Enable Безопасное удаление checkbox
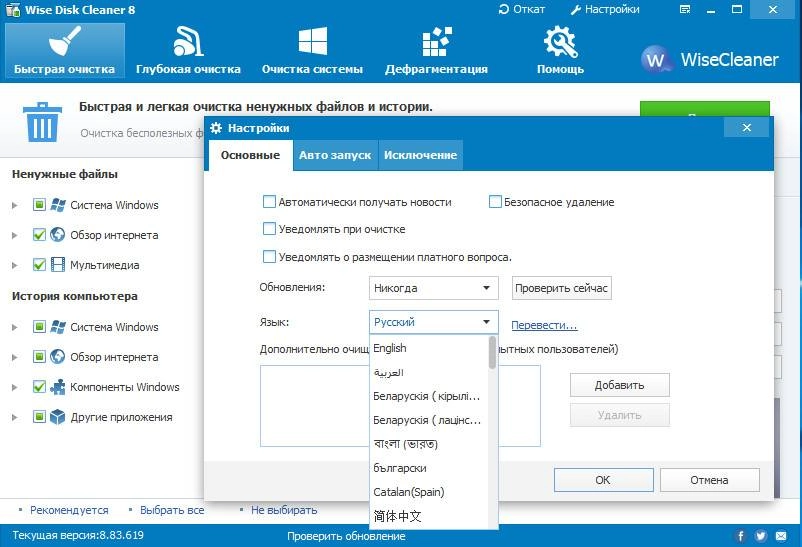Image resolution: width=802 pixels, height=547 pixels. (x=495, y=202)
